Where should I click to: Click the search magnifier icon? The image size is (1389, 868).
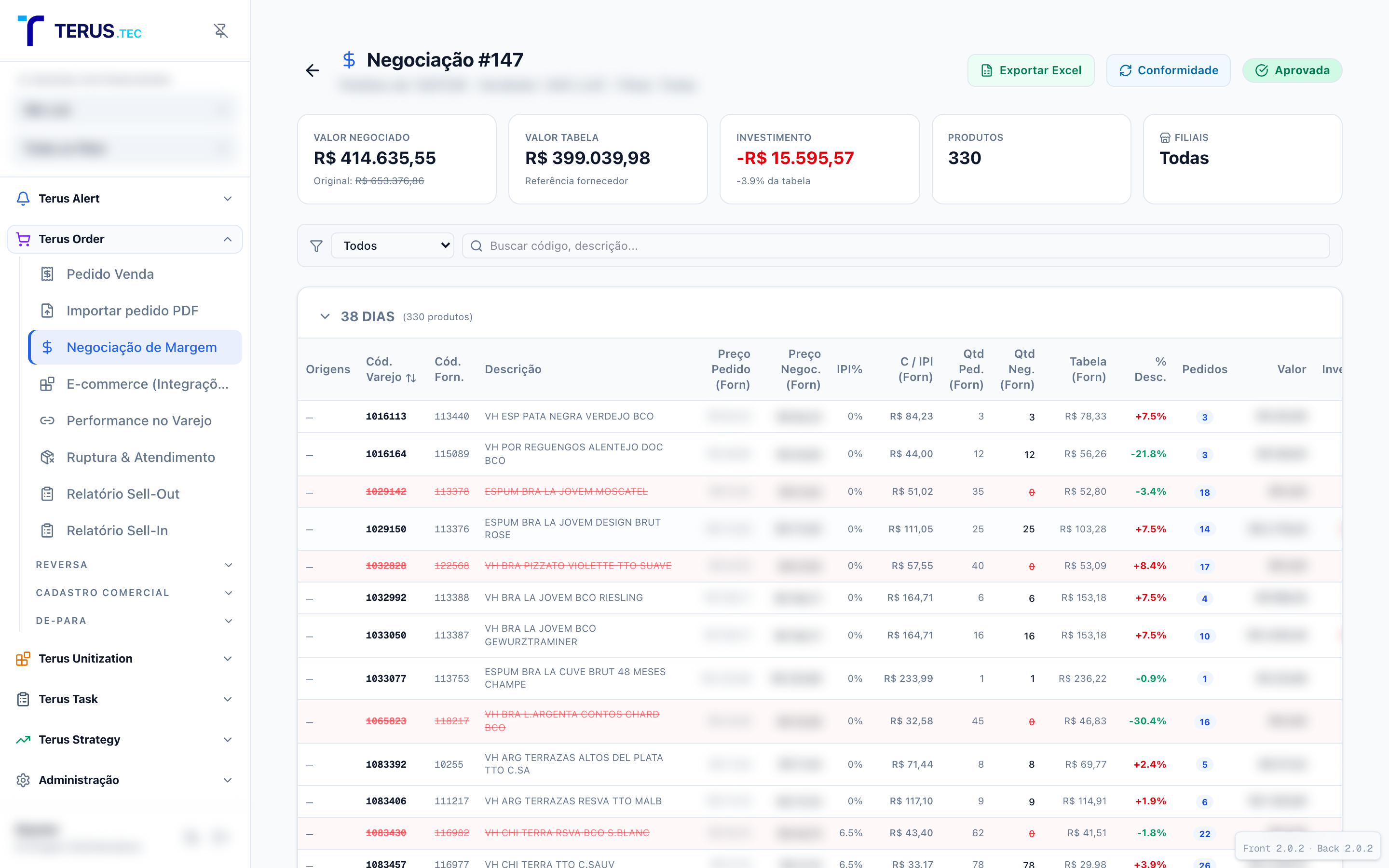(x=477, y=246)
